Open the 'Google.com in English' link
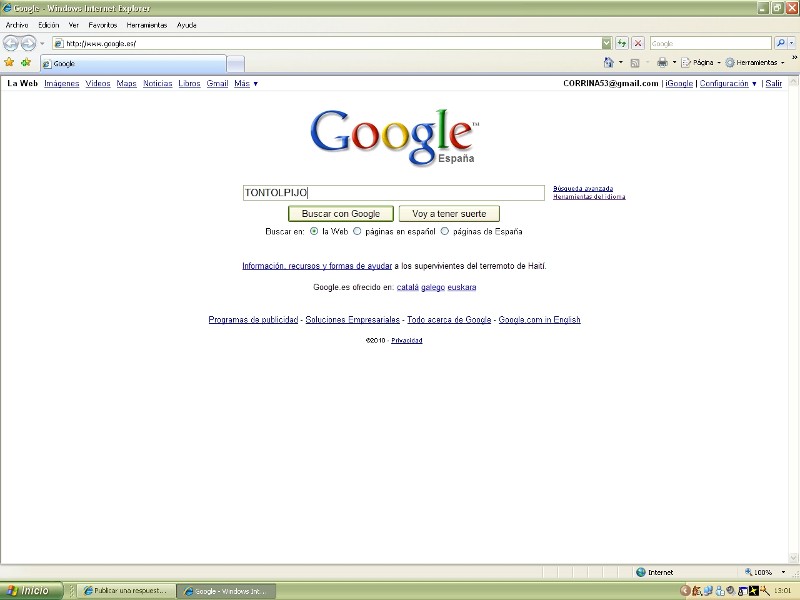Image resolution: width=800 pixels, height=600 pixels. tap(539, 320)
